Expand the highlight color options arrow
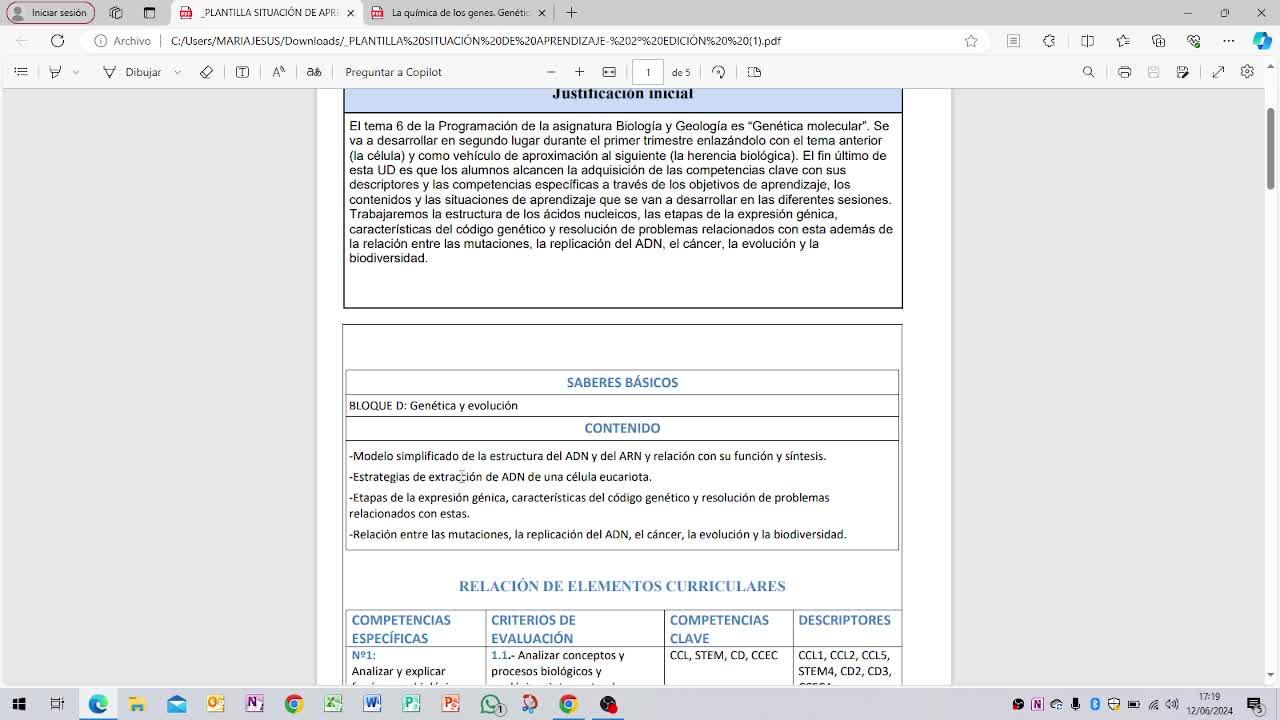This screenshot has width=1280, height=720. [75, 72]
